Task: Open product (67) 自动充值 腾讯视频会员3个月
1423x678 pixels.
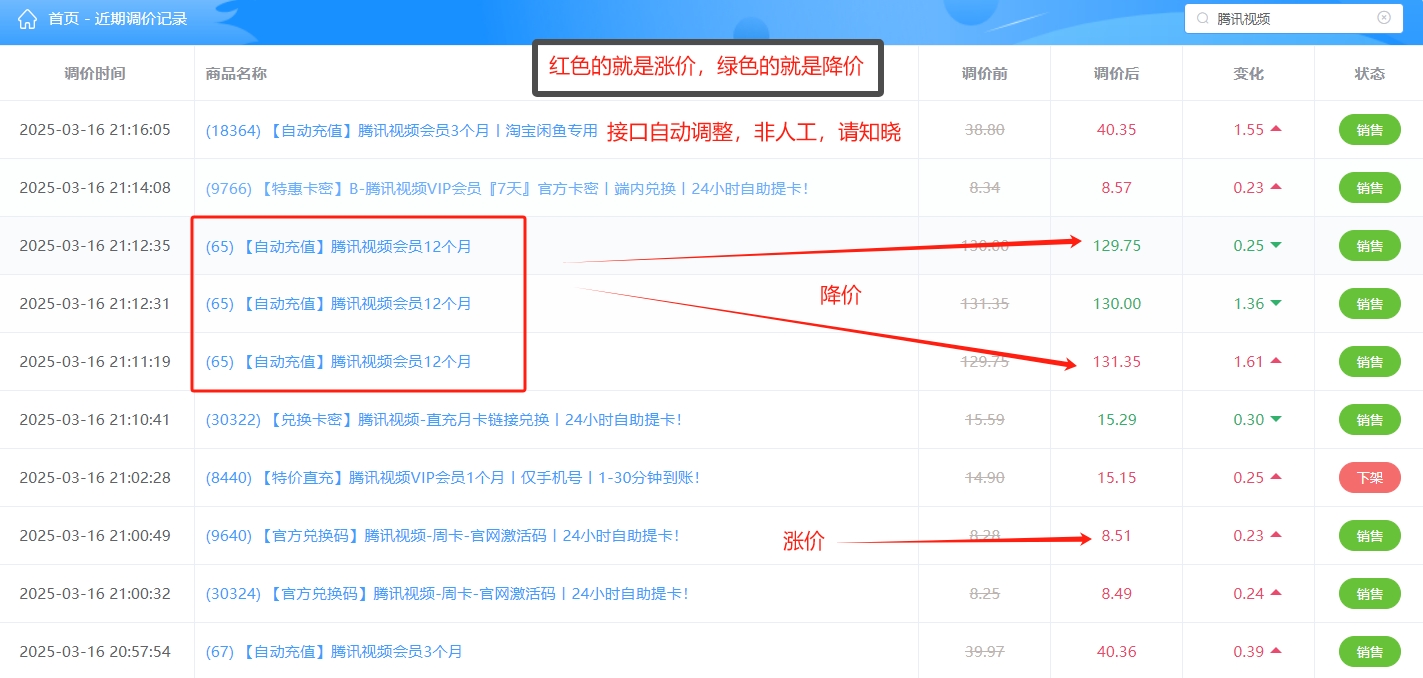Action: pyautogui.click(x=334, y=652)
